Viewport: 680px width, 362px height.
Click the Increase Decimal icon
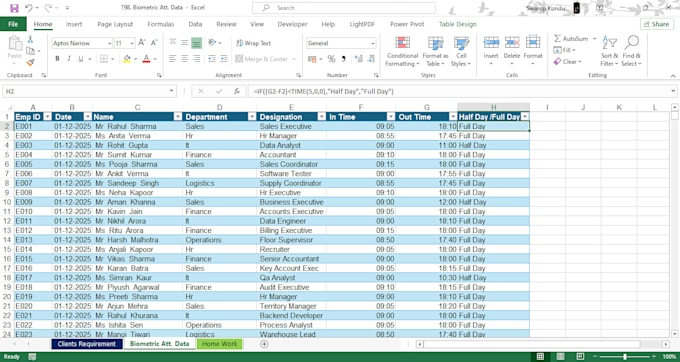(359, 59)
